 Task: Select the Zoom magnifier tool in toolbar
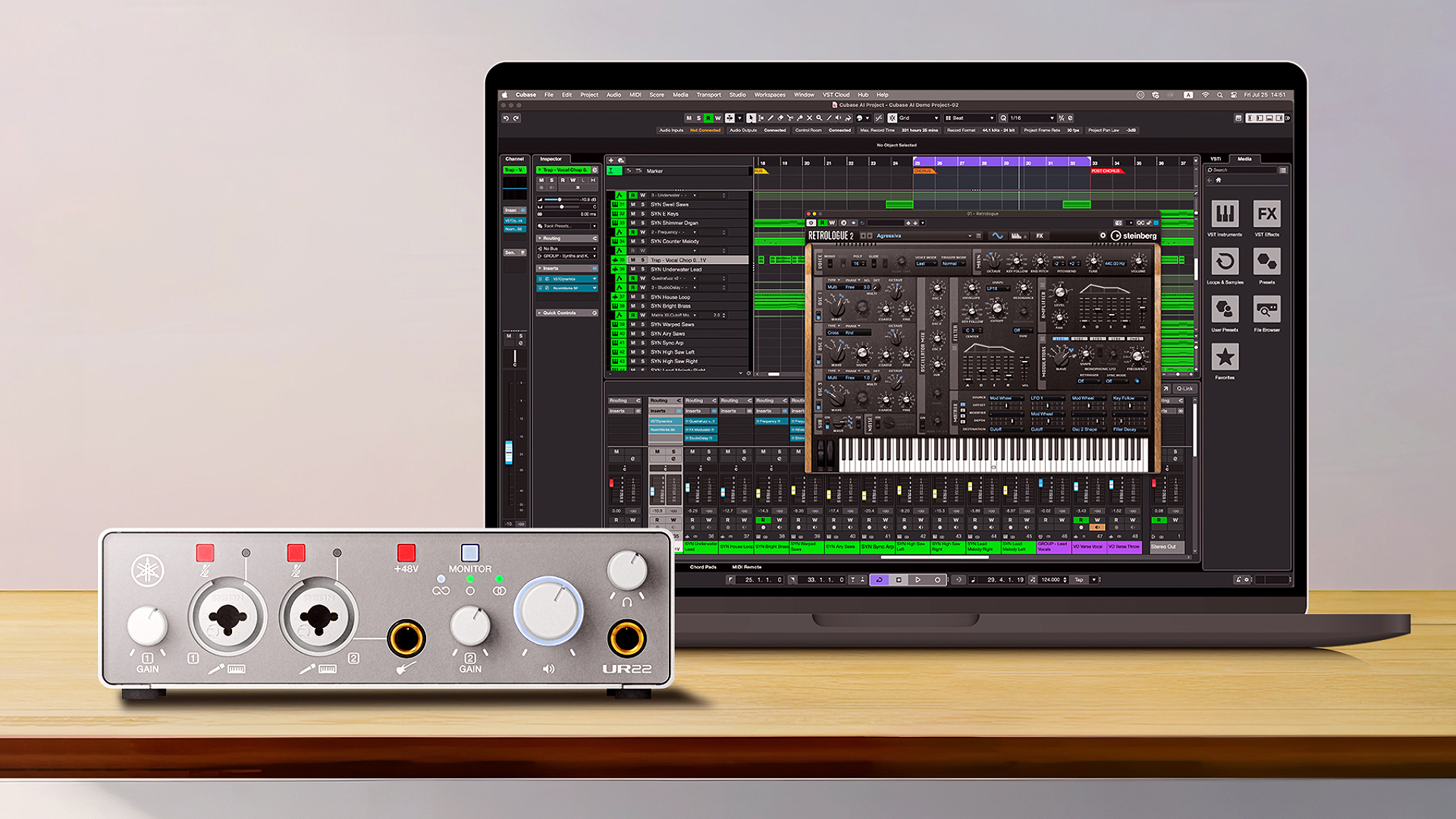819,118
